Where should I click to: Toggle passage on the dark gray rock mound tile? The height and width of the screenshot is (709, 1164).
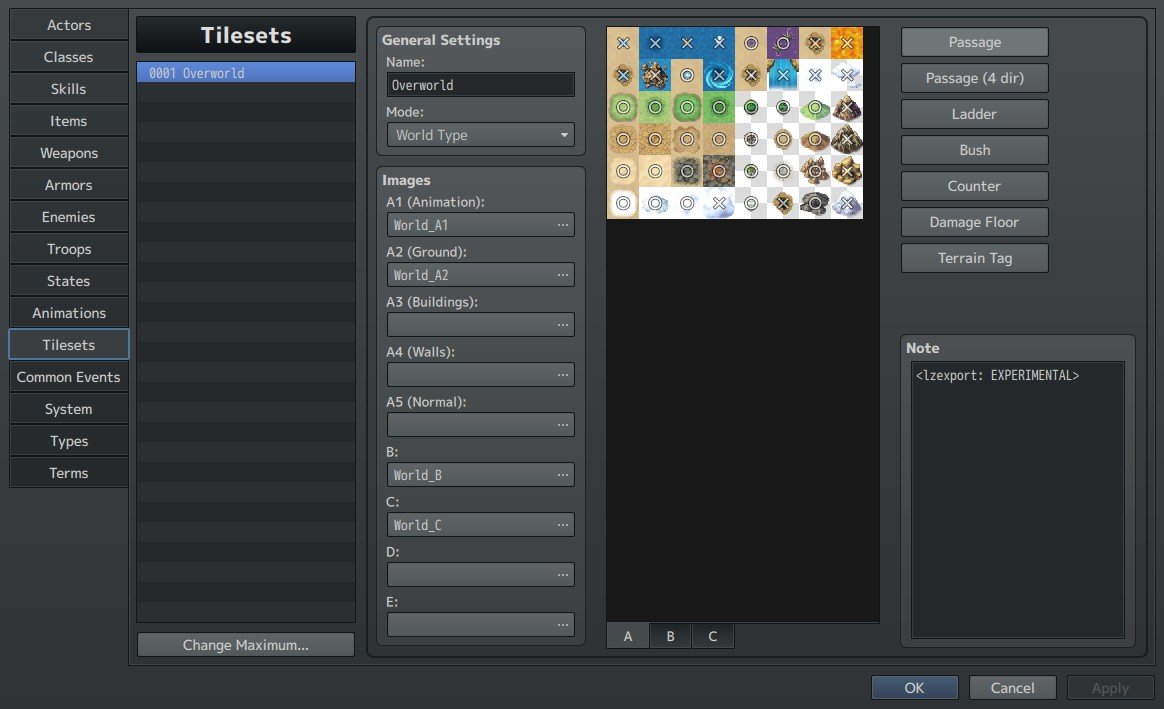815,203
